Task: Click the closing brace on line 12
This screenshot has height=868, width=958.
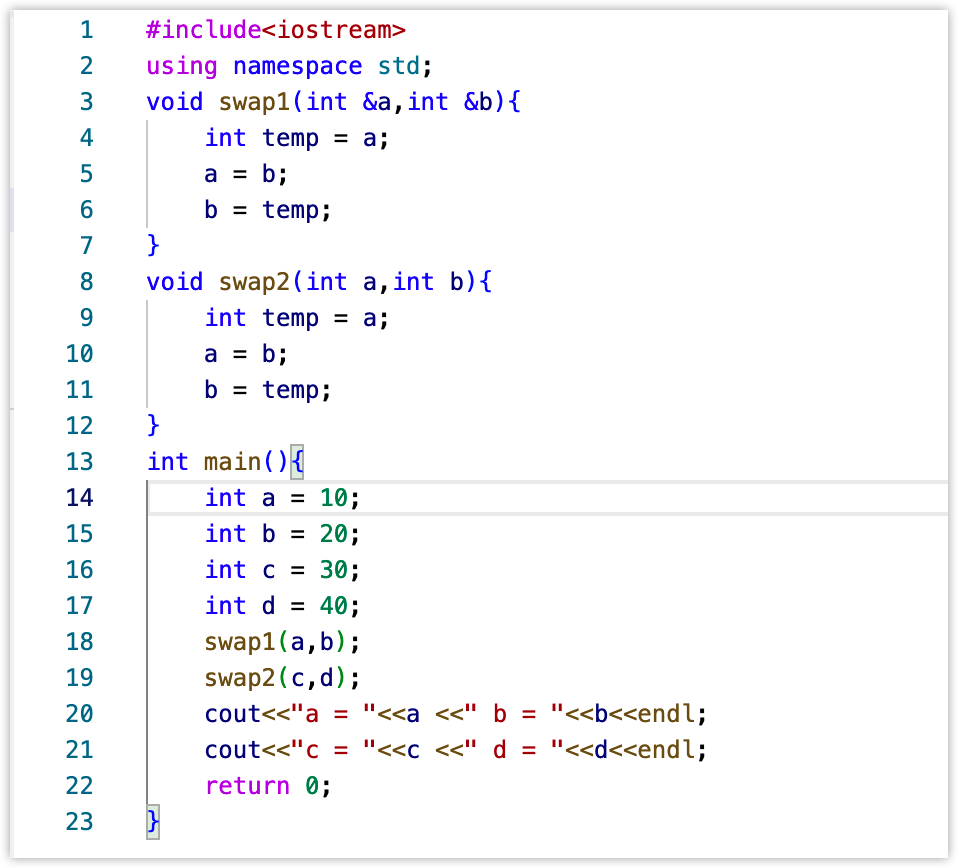Action: (x=153, y=425)
